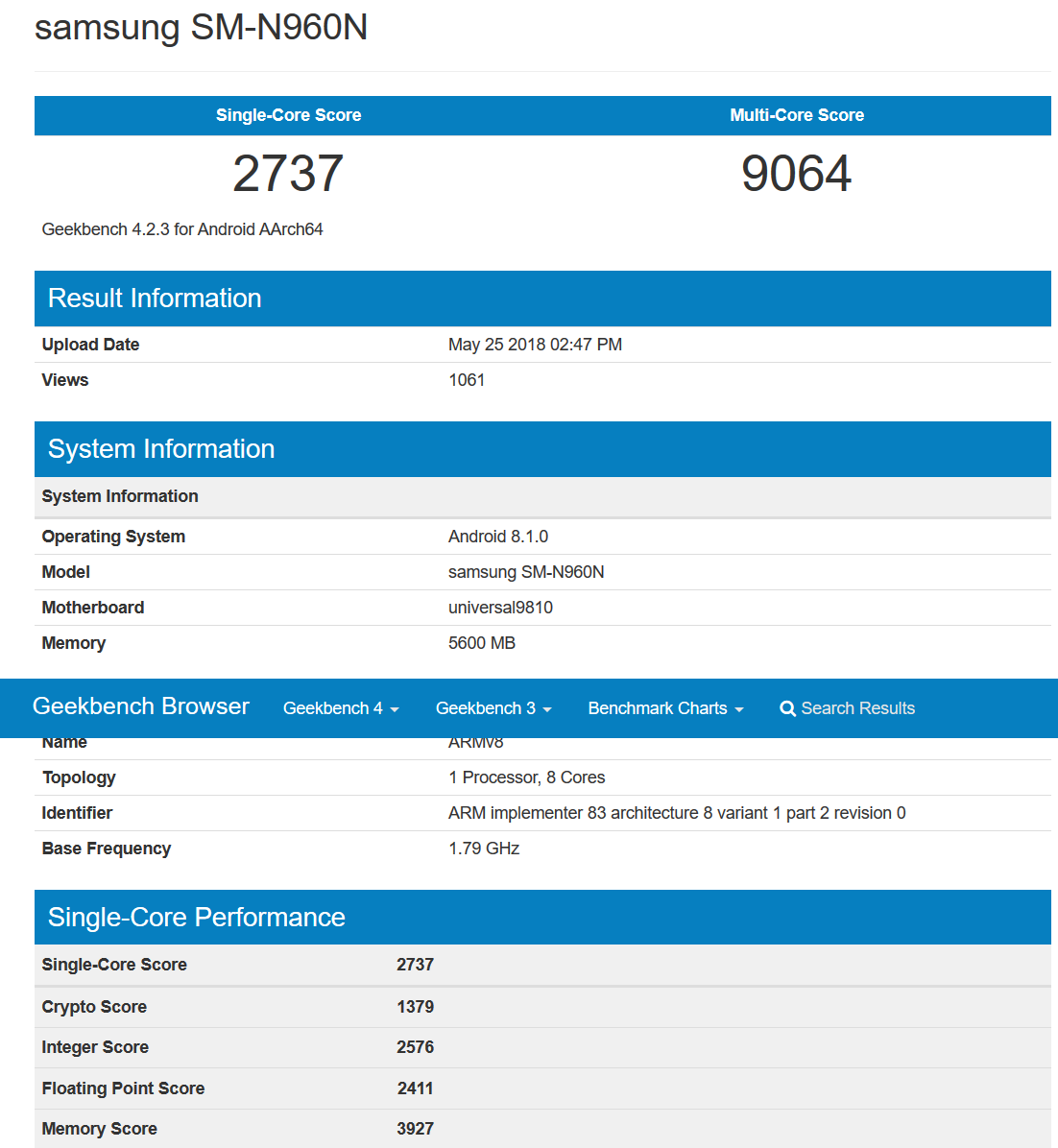Image resolution: width=1058 pixels, height=1148 pixels.
Task: Click the Result Information section heading
Action: (x=155, y=299)
